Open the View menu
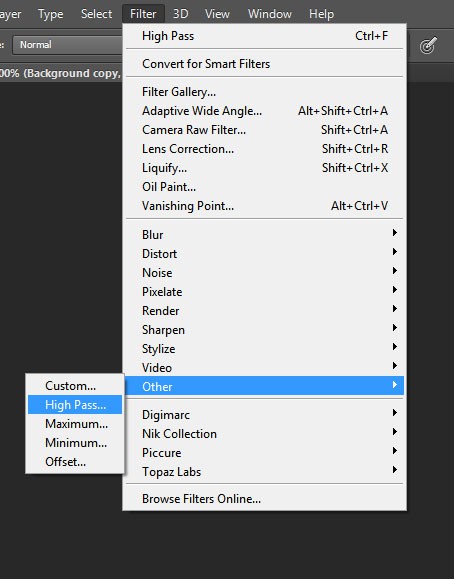Screen dimensions: 454x579 [217, 14]
